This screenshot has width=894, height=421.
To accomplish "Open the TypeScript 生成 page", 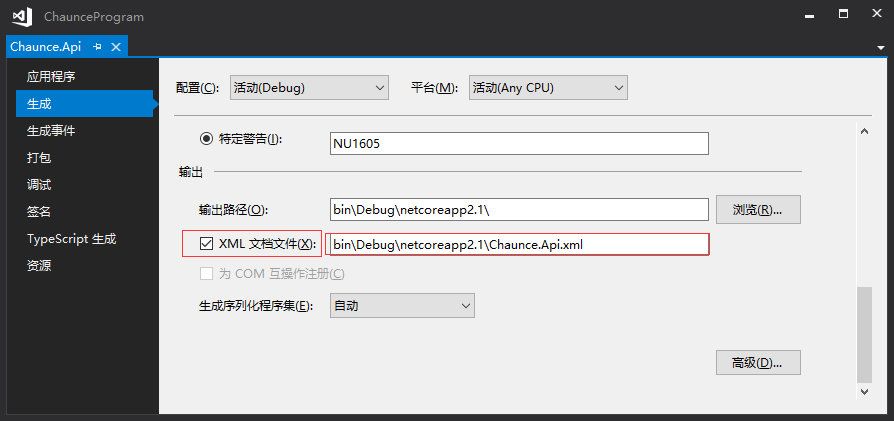I will (72, 239).
